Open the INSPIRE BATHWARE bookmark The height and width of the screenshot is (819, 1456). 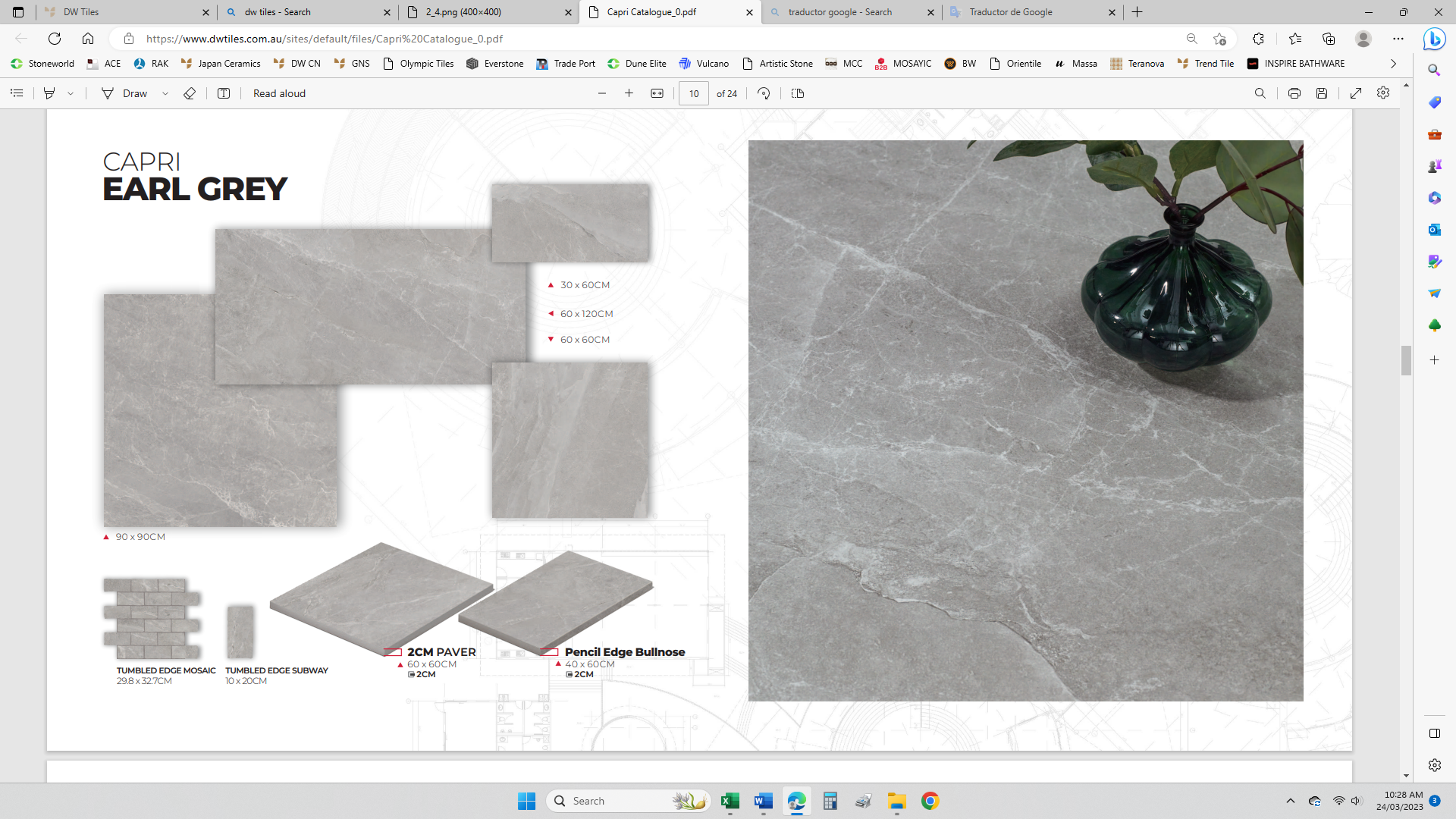pyautogui.click(x=1296, y=64)
